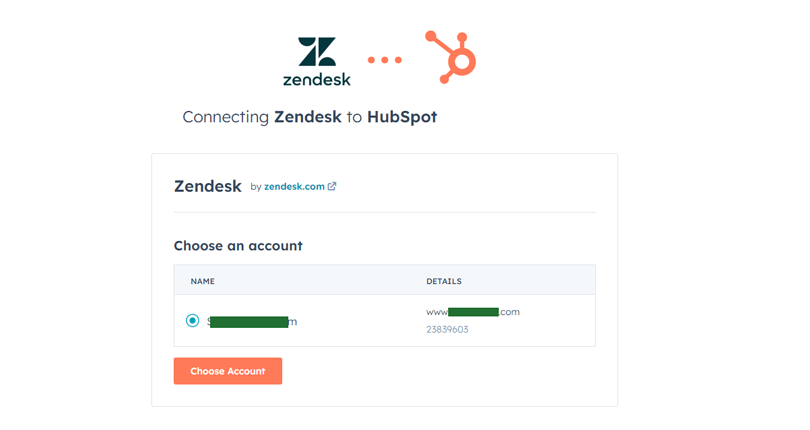The image size is (810, 430).
Task: Click the three orange connector dots
Action: tap(384, 60)
